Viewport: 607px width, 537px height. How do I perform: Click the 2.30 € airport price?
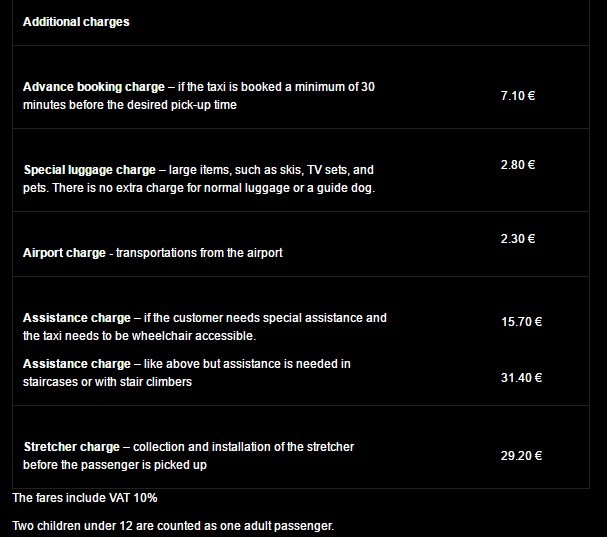[x=518, y=239]
